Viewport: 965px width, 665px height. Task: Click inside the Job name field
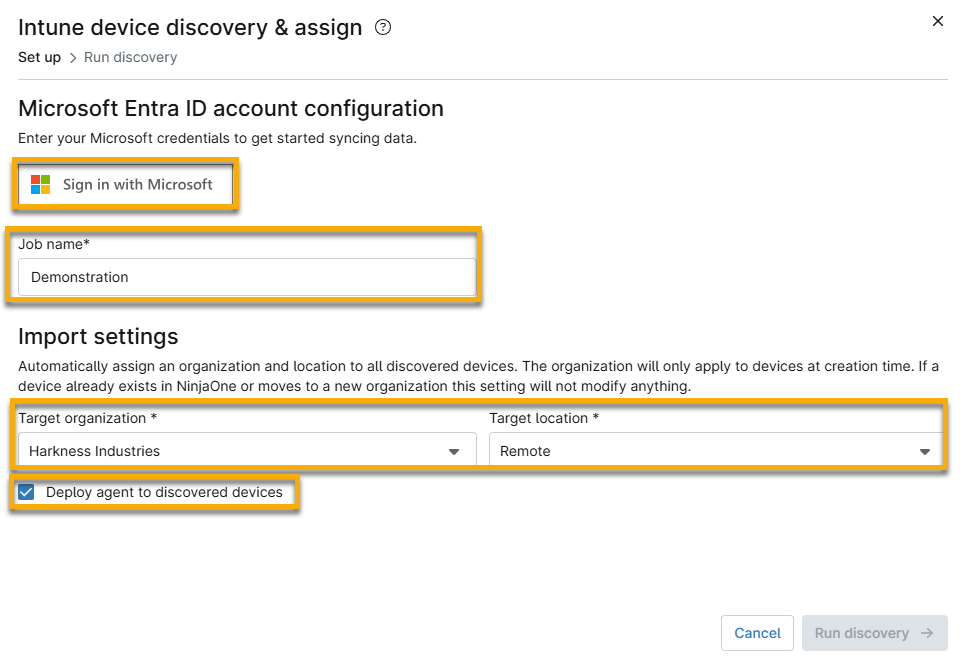pos(245,277)
